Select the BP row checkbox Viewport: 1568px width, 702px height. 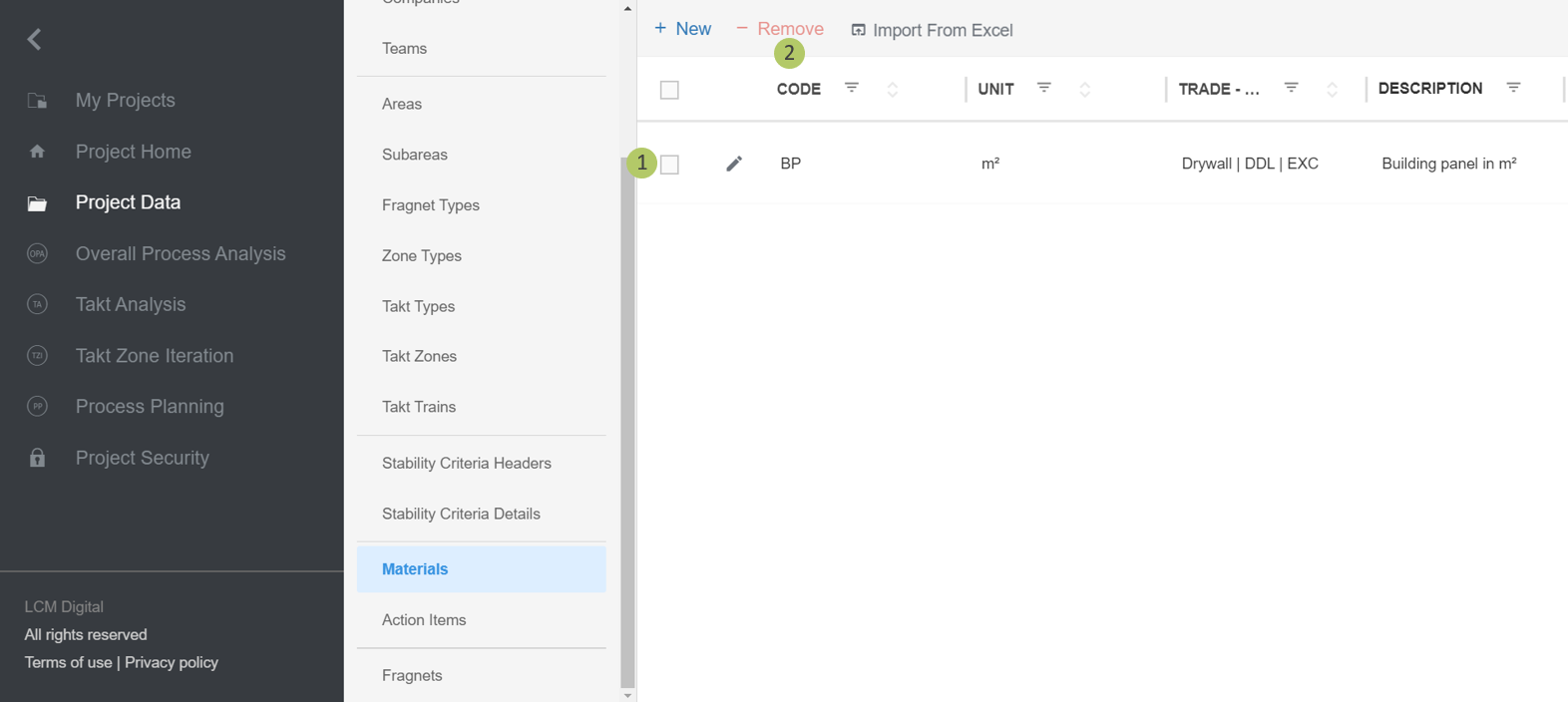[670, 165]
